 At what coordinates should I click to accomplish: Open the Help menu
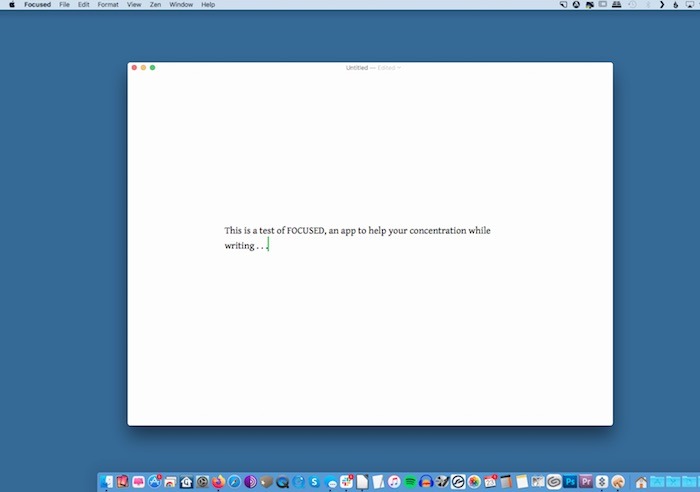coord(208,4)
